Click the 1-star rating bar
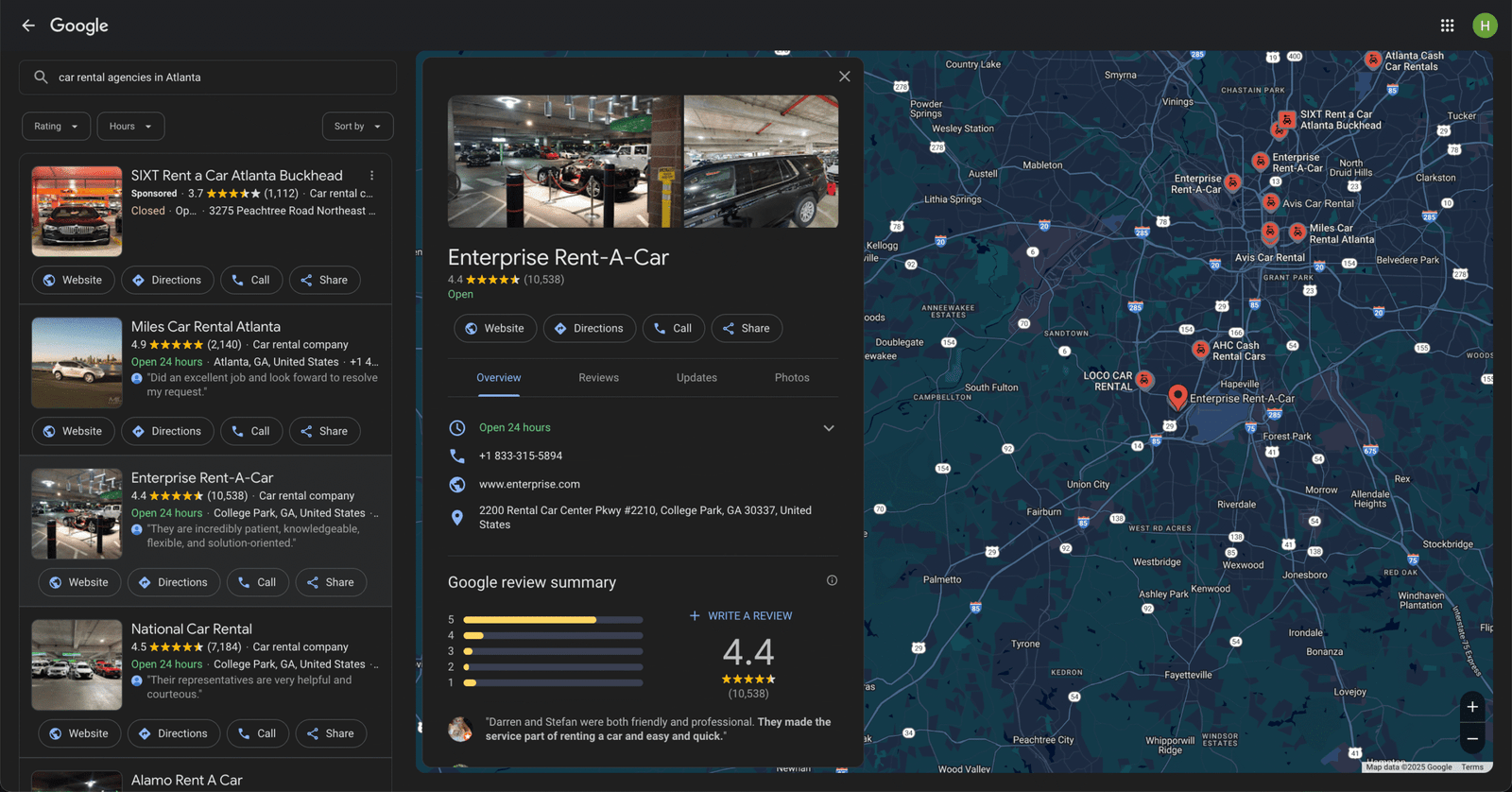Screen dimensions: 1512x792 click(553, 682)
